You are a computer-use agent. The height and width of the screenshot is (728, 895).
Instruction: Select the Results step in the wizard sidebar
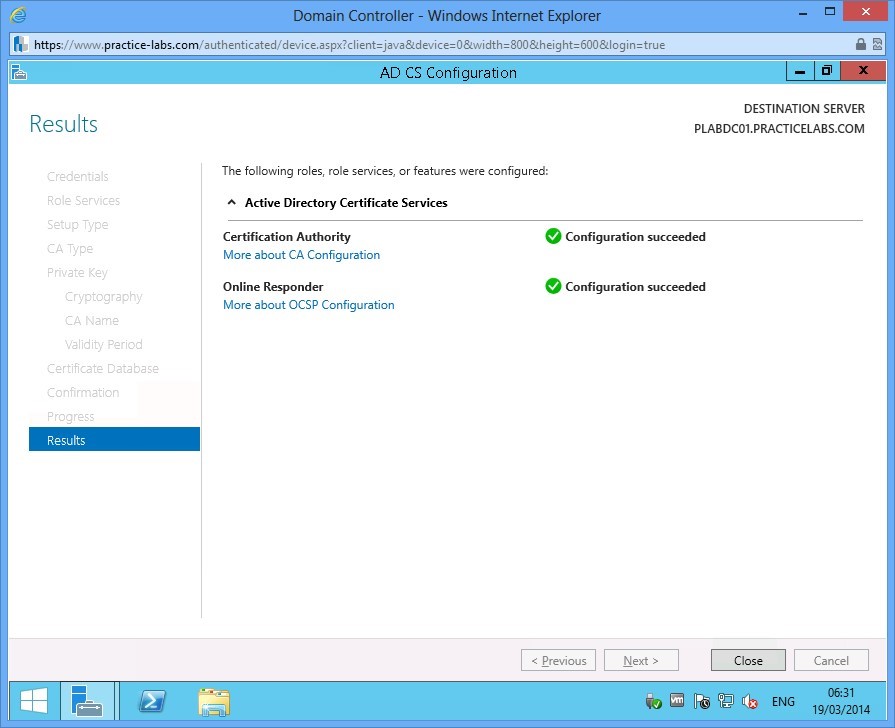pyautogui.click(x=66, y=440)
